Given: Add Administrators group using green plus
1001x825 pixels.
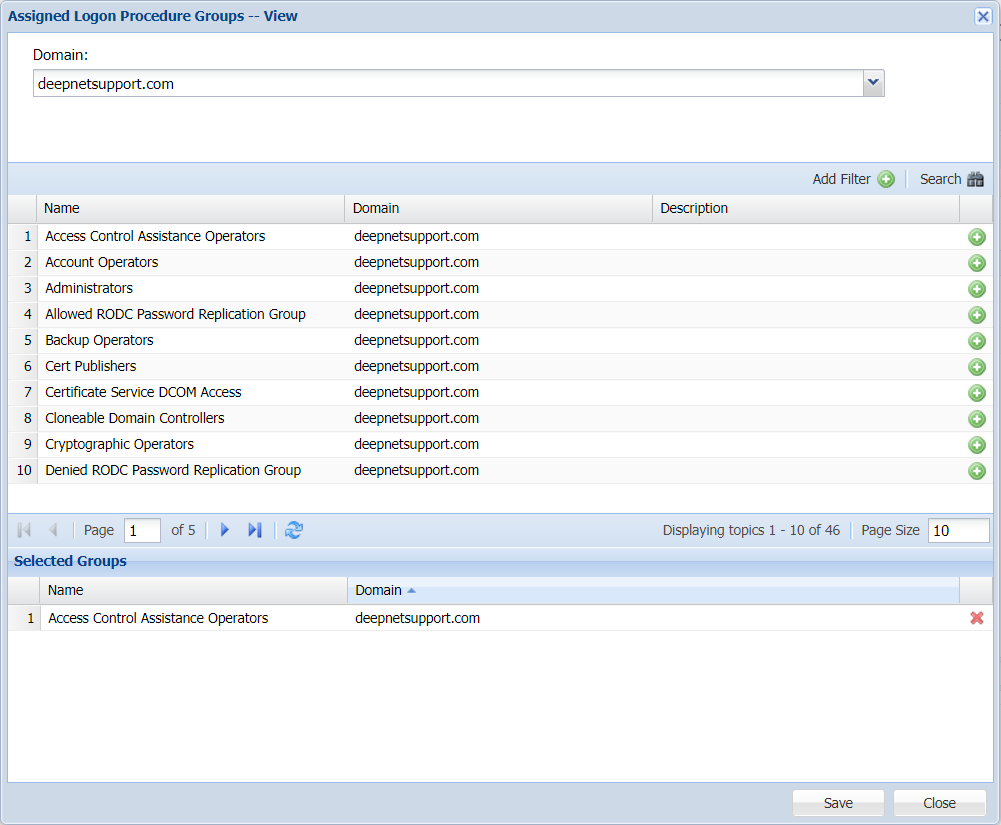Looking at the screenshot, I should tap(977, 289).
